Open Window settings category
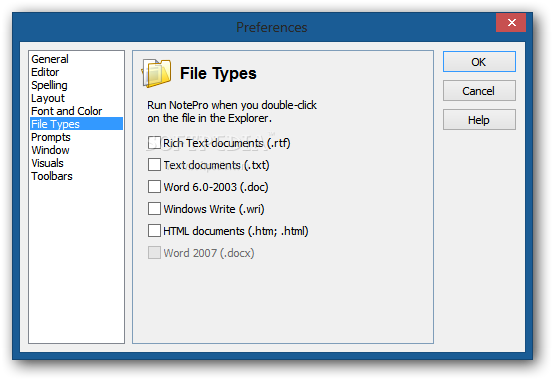Viewport: 553px width, 380px height. click(x=50, y=150)
